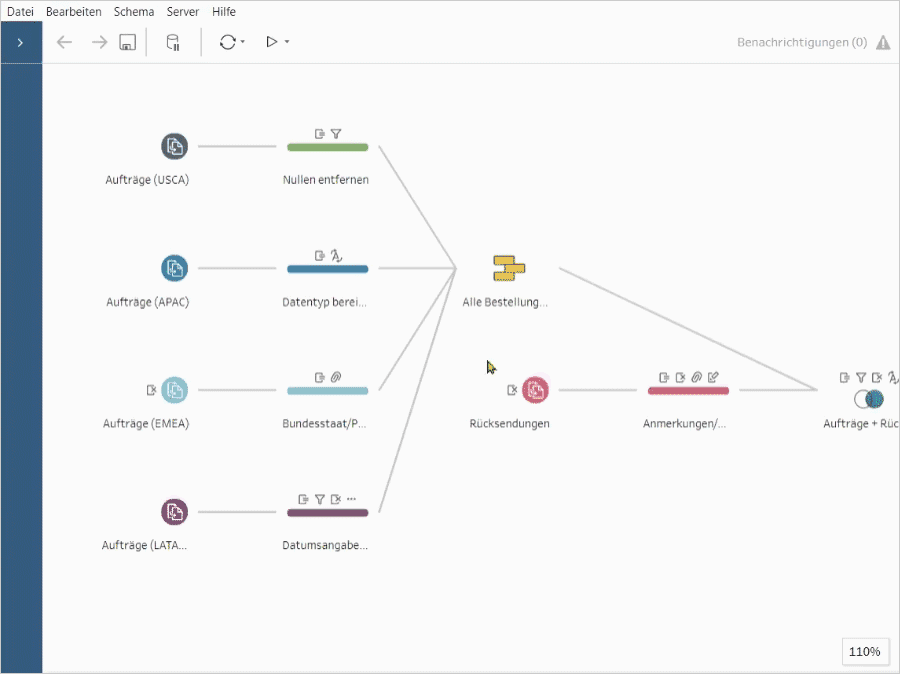
Task: Select the Datumsangabe cleaning step
Action: (x=327, y=511)
